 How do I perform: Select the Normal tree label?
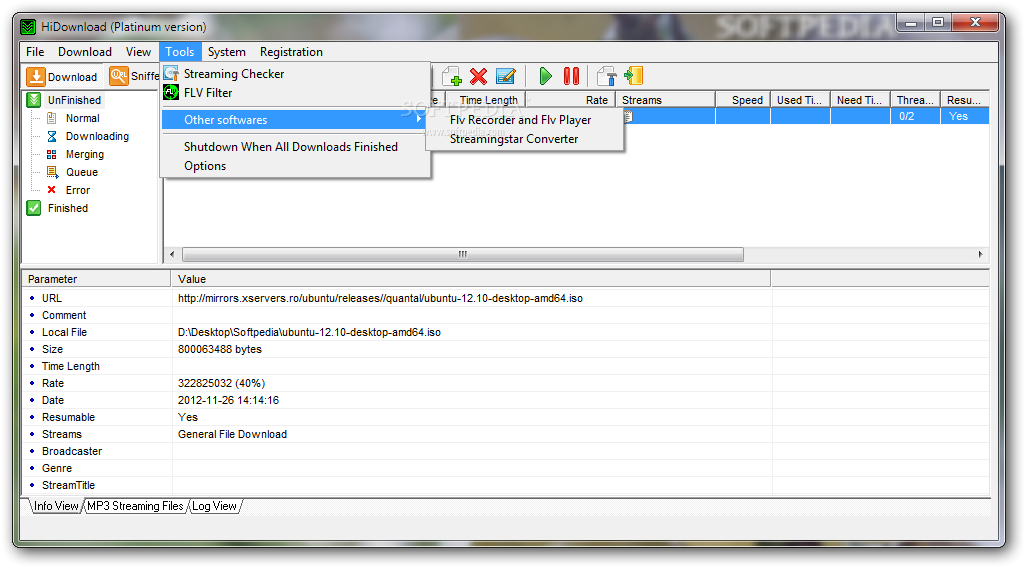82,118
